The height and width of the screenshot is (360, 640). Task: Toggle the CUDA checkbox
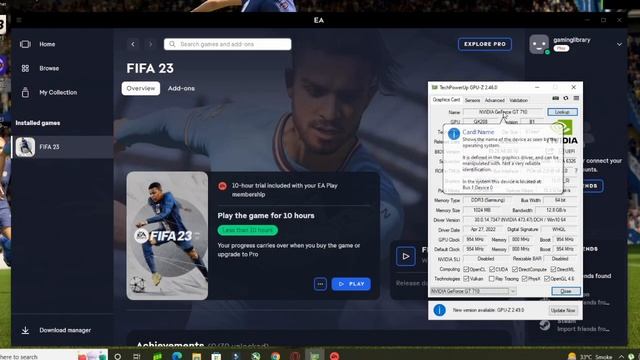[492, 269]
